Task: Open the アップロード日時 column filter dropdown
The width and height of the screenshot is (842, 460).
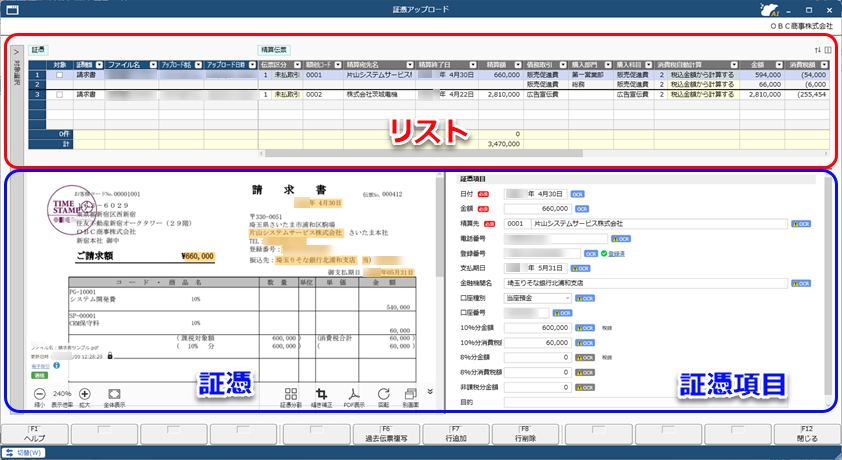Action: [x=252, y=65]
